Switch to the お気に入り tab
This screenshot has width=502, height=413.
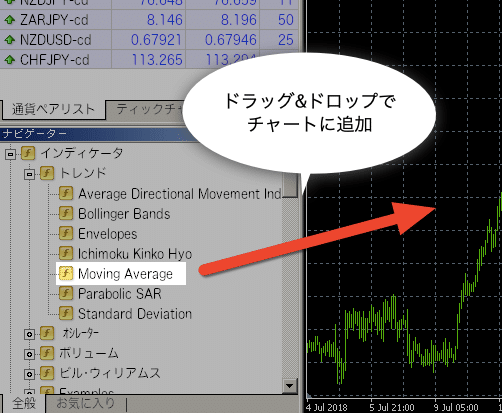coord(85,404)
